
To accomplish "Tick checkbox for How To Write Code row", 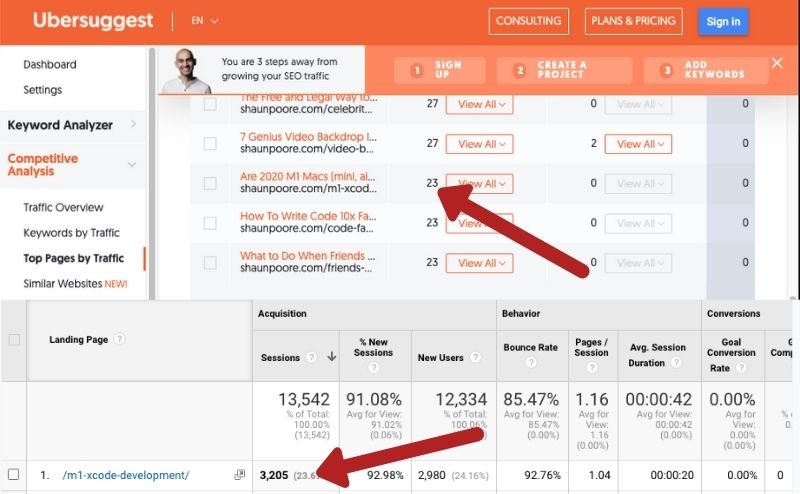I will click(210, 223).
